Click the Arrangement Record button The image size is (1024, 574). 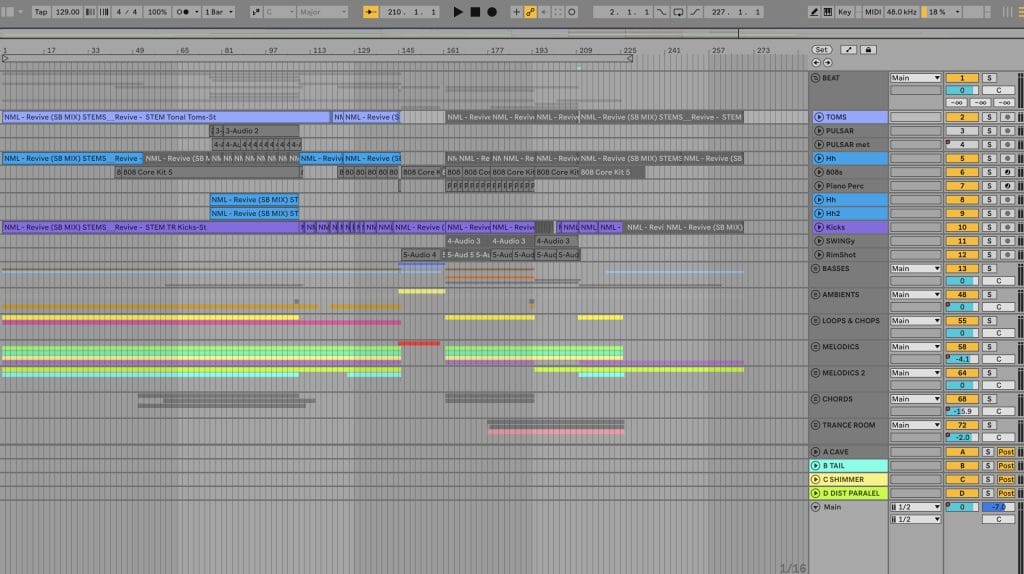[x=492, y=12]
